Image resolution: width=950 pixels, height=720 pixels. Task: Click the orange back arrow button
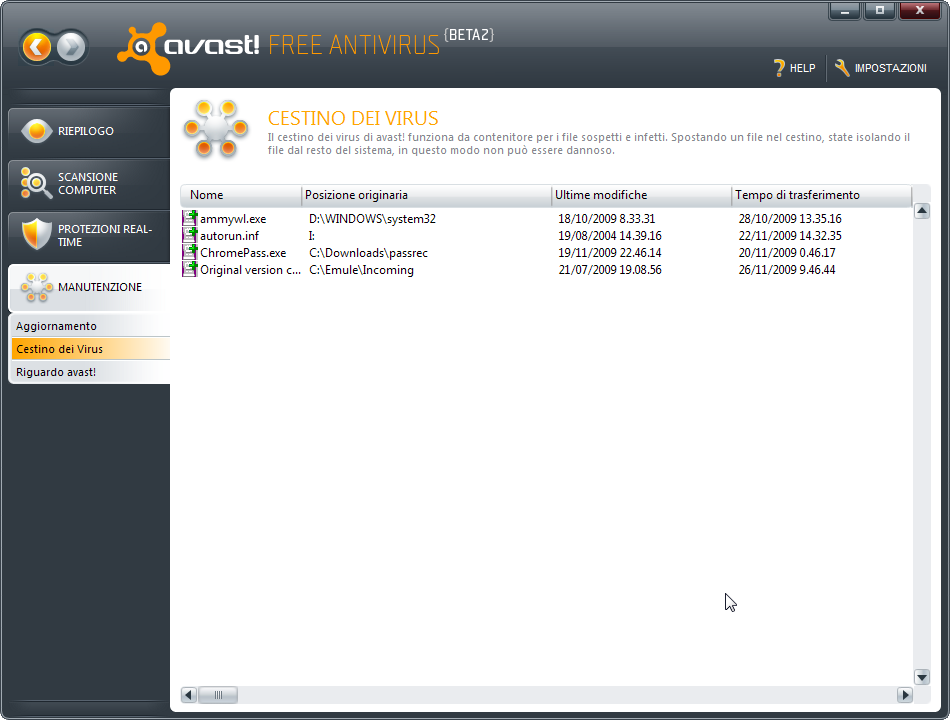click(x=36, y=47)
